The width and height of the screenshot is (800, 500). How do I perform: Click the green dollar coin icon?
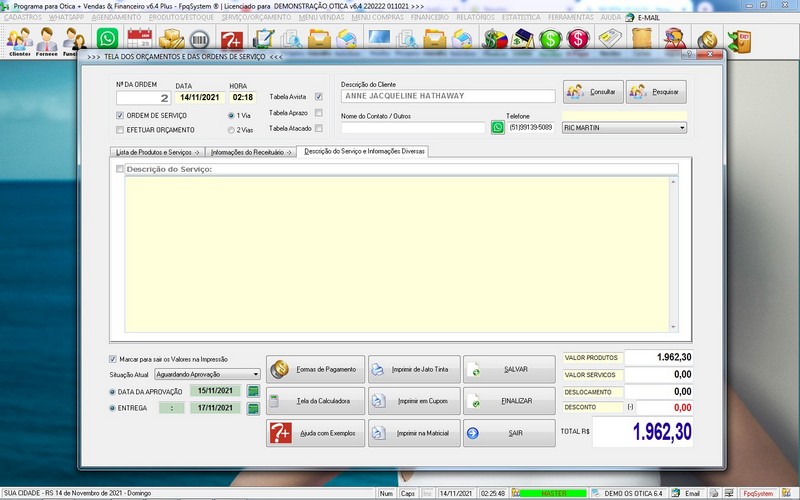551,39
